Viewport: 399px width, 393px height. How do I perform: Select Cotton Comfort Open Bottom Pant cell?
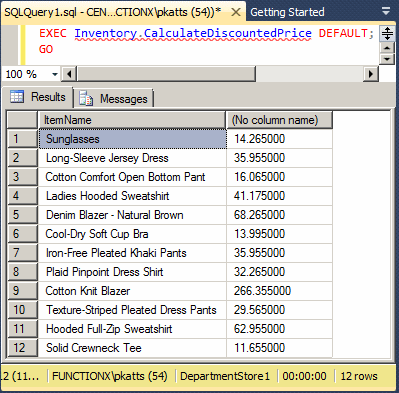(132, 177)
